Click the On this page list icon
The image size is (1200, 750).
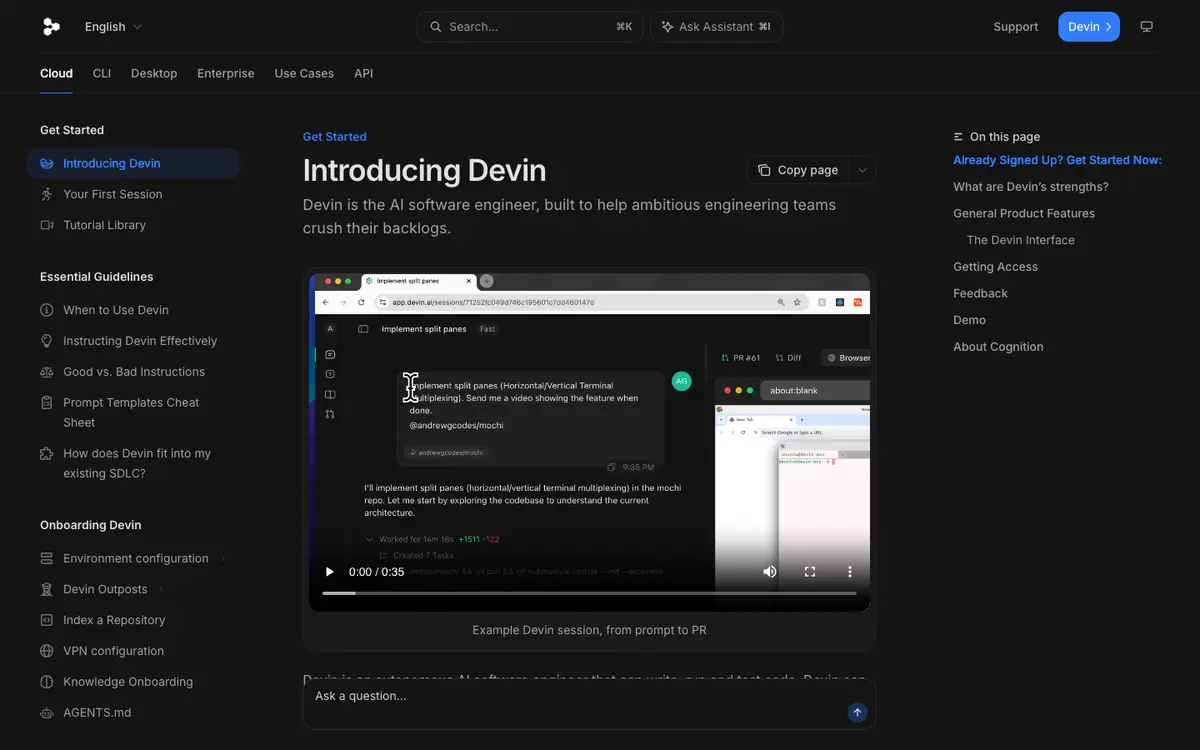tap(959, 137)
